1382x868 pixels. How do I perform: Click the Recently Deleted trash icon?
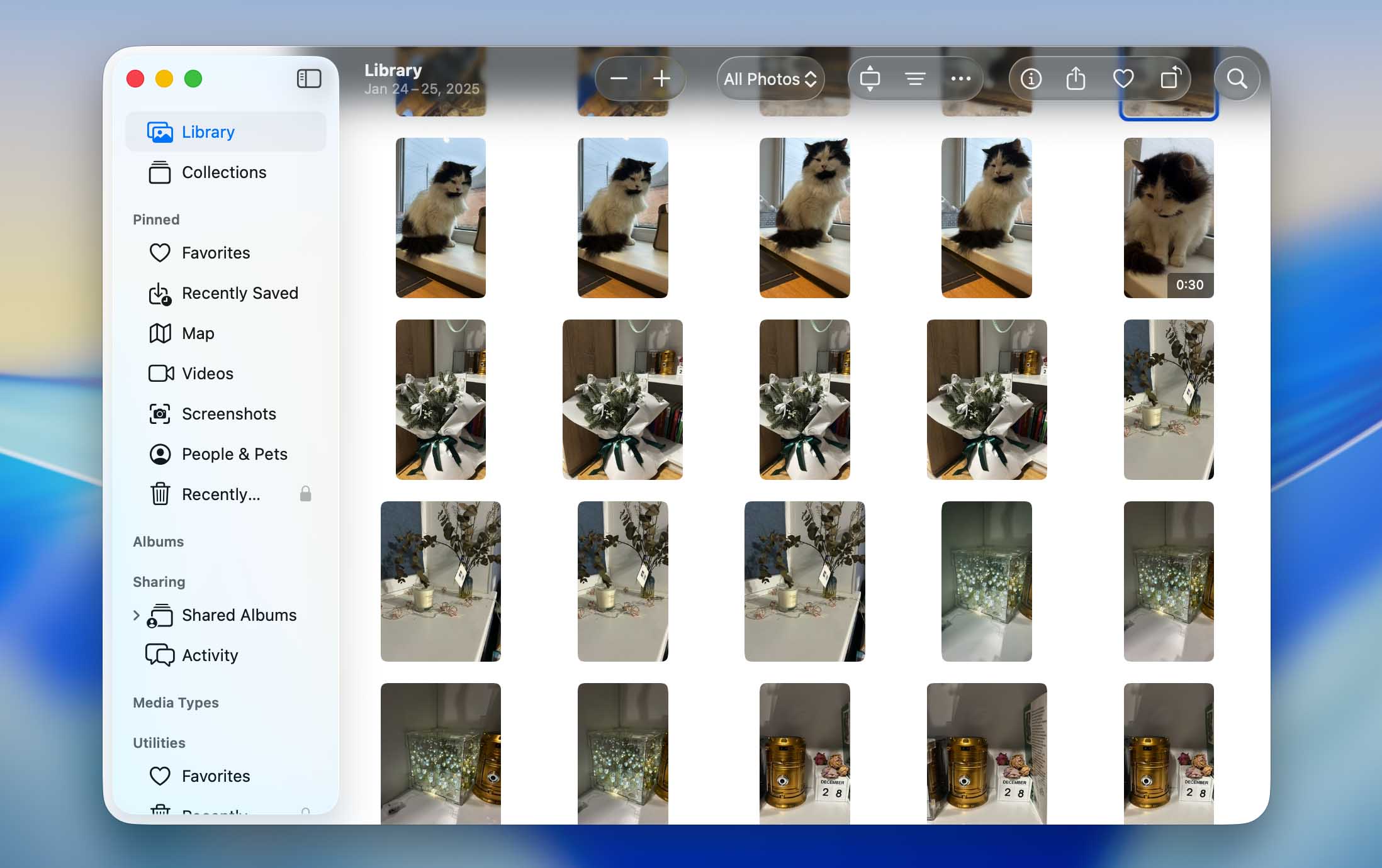[160, 494]
